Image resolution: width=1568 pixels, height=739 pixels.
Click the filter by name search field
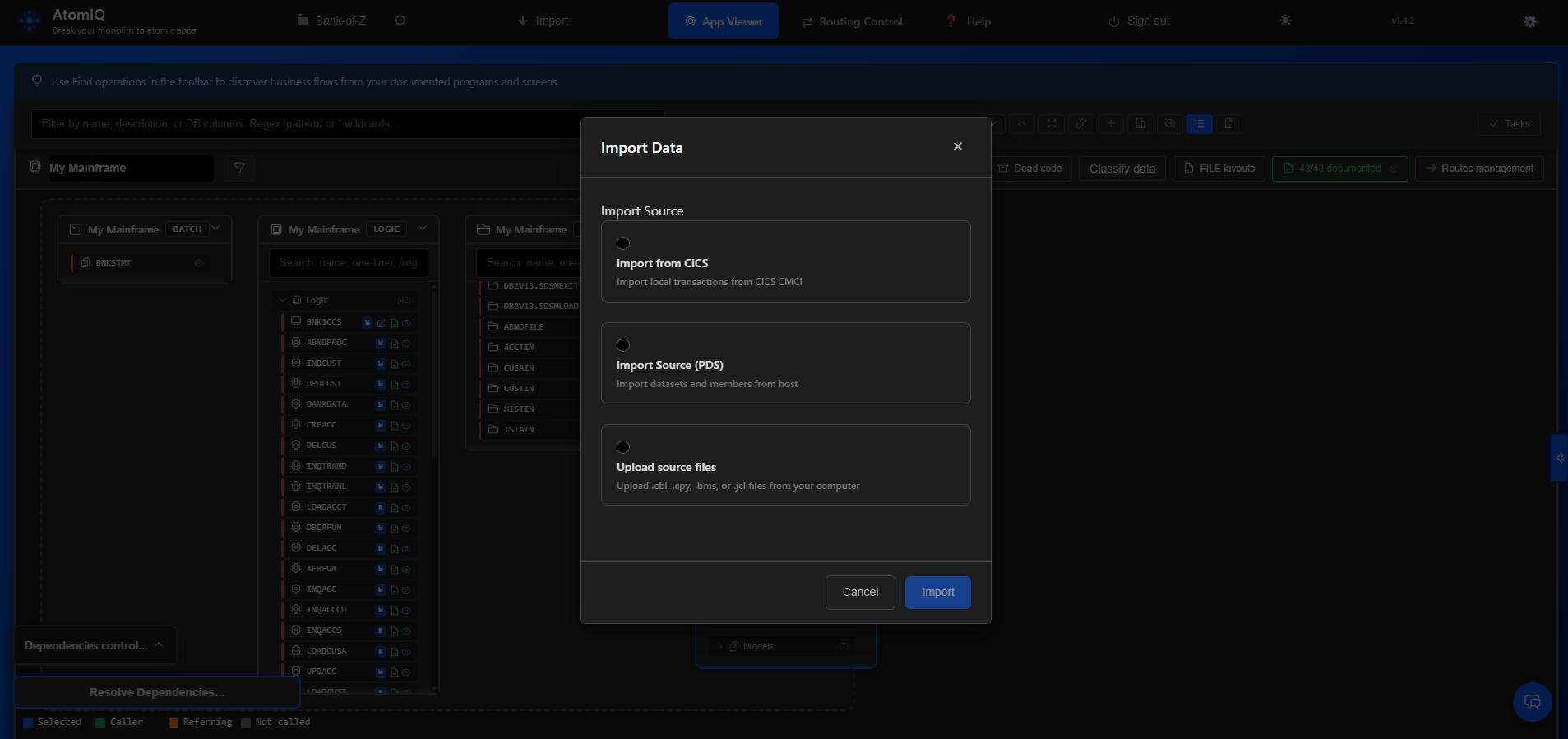click(348, 124)
